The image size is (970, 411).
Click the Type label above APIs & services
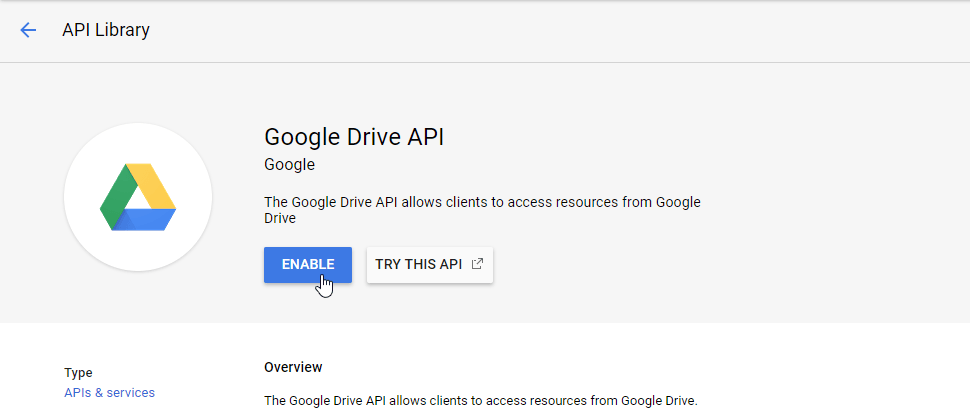(x=78, y=373)
